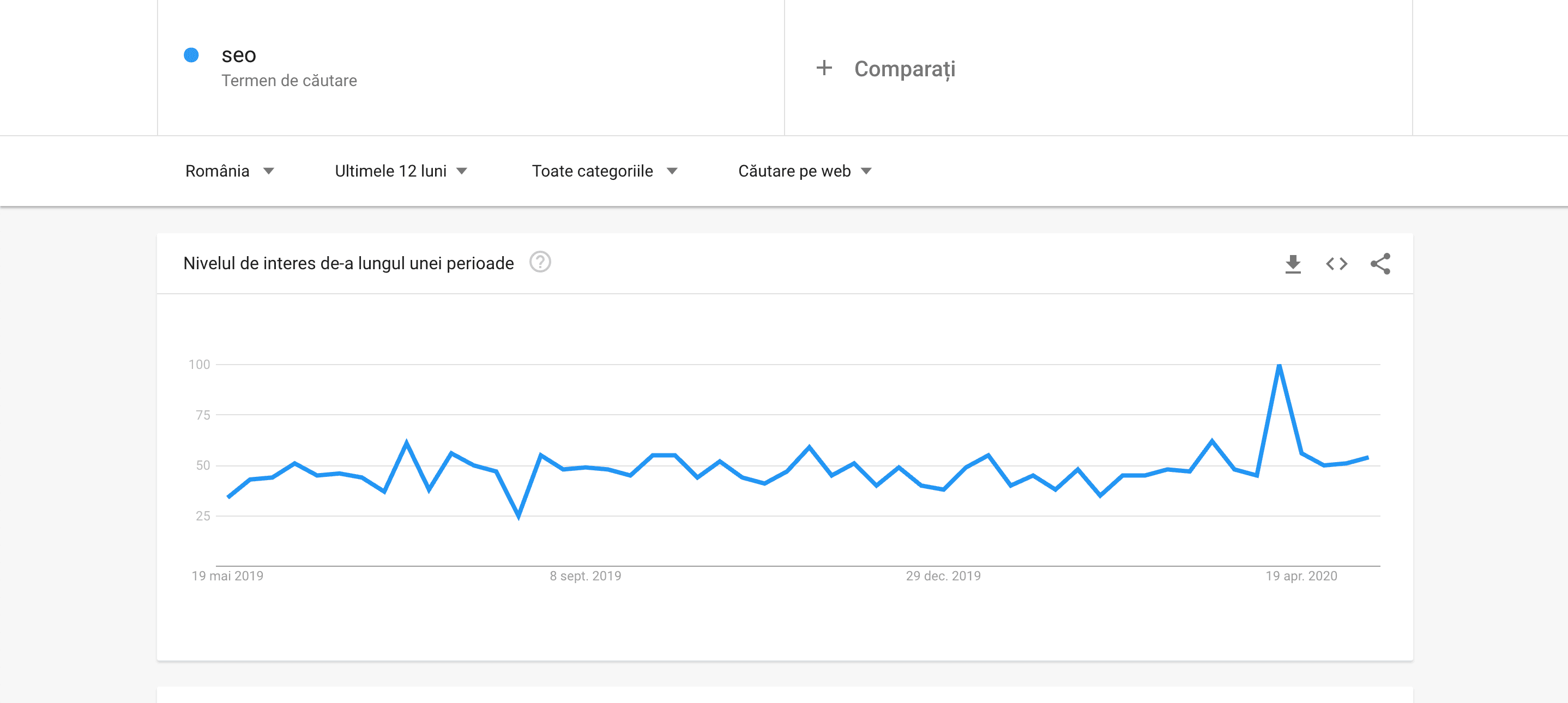
Task: Click the angle brackets embed icon
Action: coord(1337,264)
